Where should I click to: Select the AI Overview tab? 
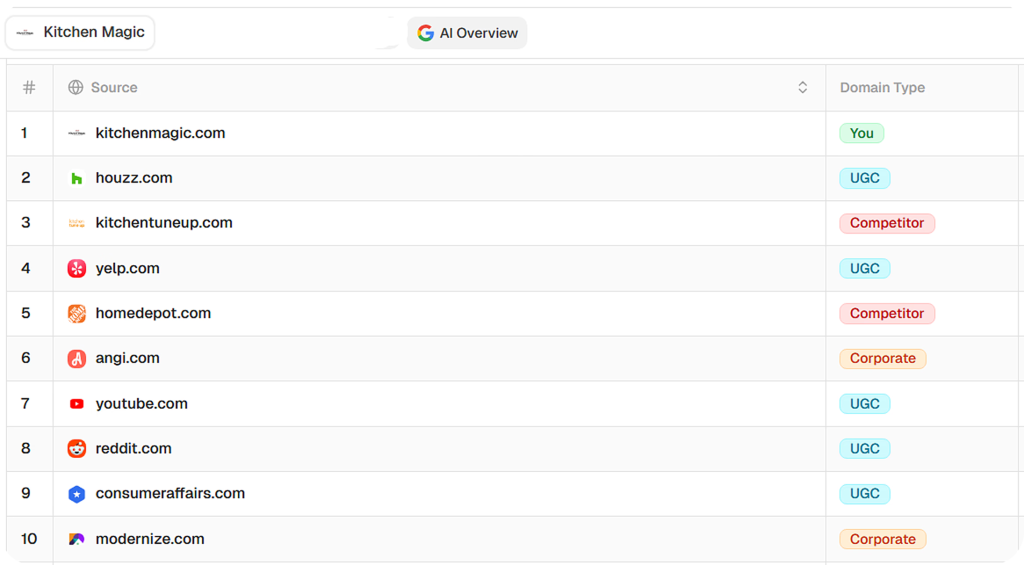coord(467,33)
